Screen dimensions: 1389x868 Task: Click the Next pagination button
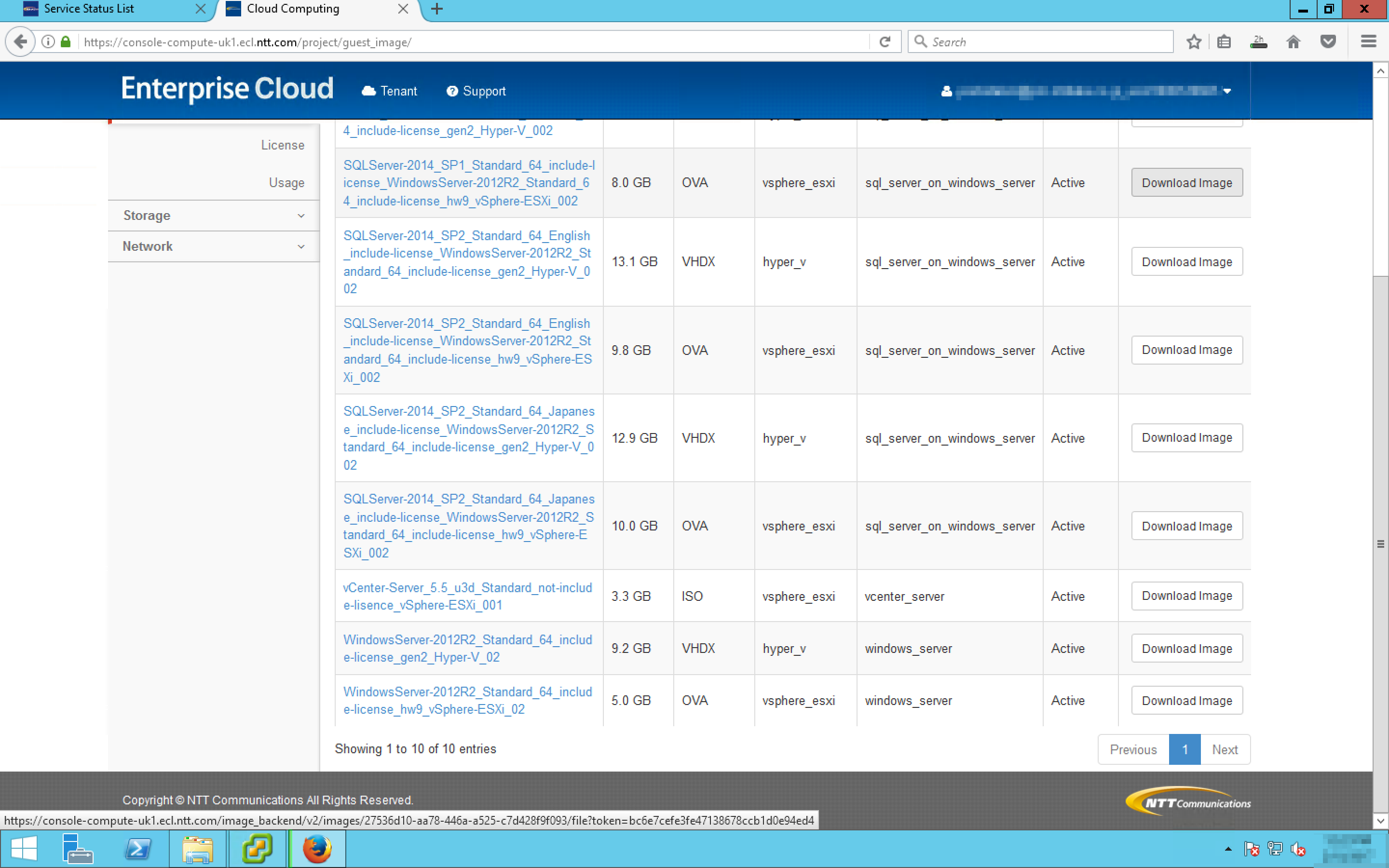[x=1224, y=749]
